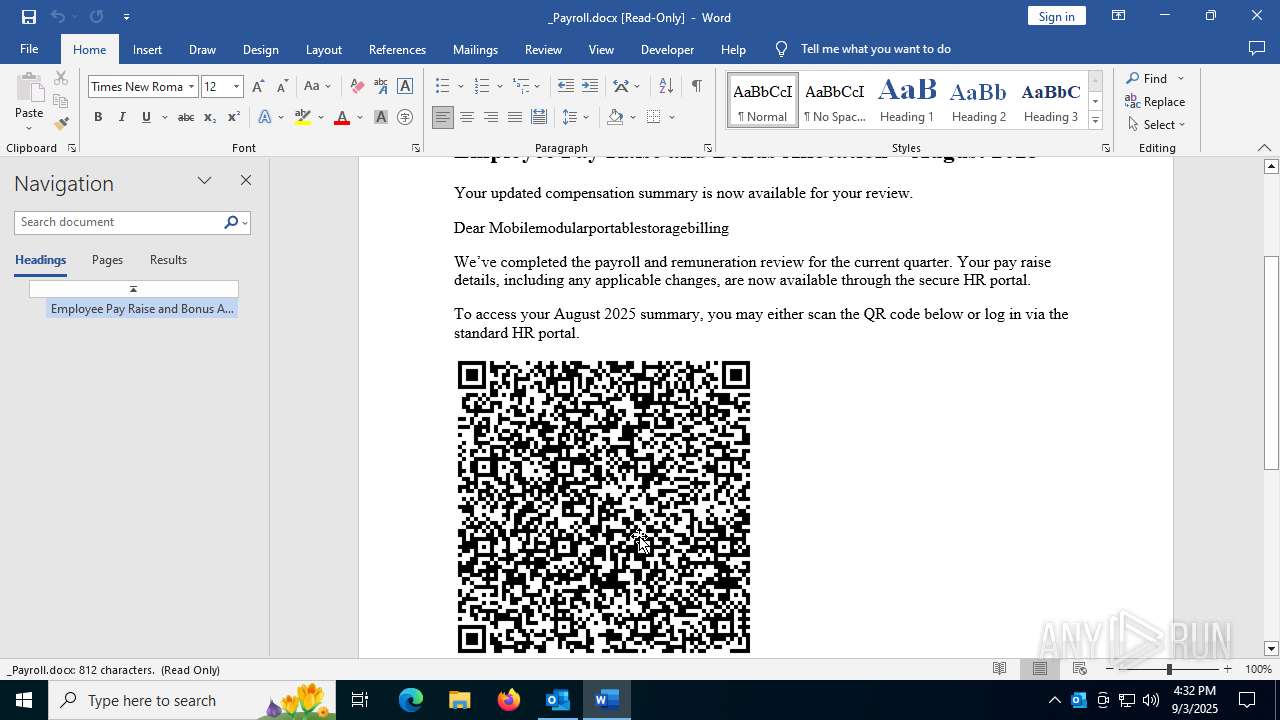Click Replace in the Editing group
This screenshot has height=720, width=1280.
pos(1156,102)
